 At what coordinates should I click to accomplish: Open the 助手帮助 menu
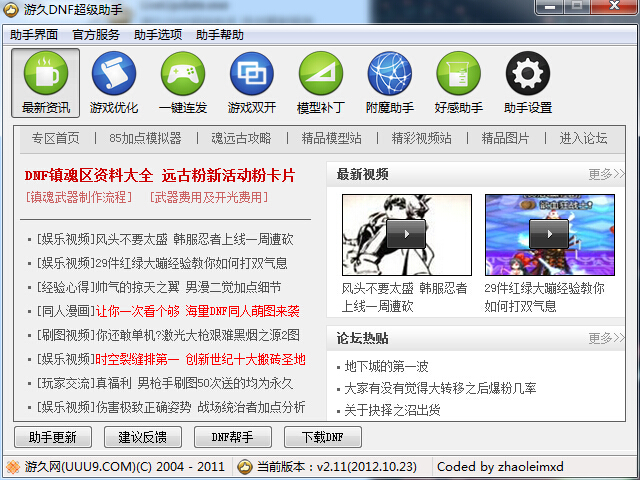[x=220, y=35]
